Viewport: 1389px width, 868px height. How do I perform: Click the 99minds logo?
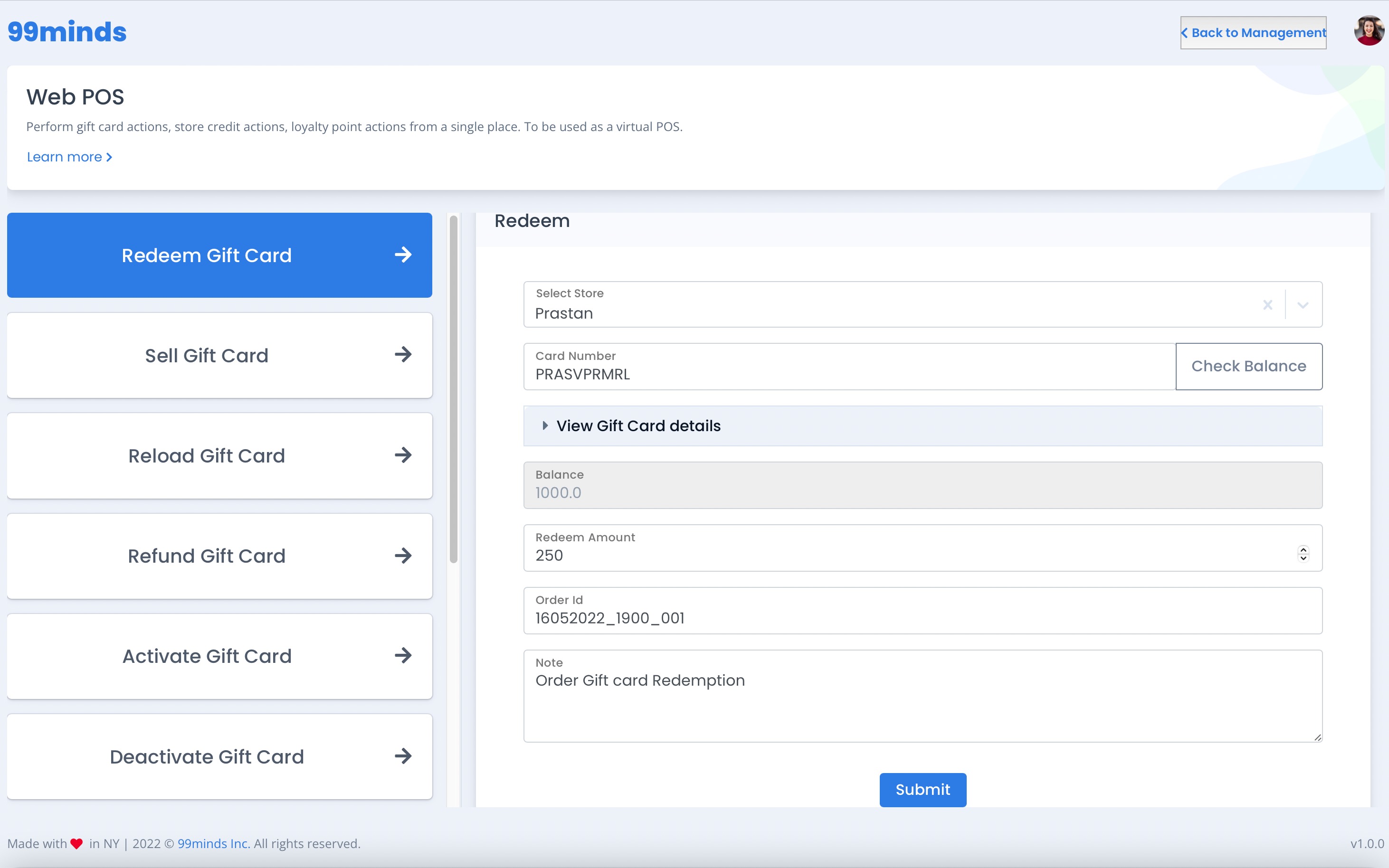pos(67,31)
